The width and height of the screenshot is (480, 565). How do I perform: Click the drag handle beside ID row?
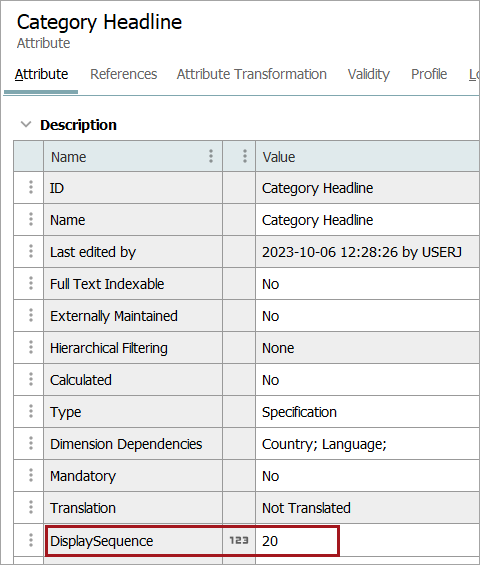31,187
